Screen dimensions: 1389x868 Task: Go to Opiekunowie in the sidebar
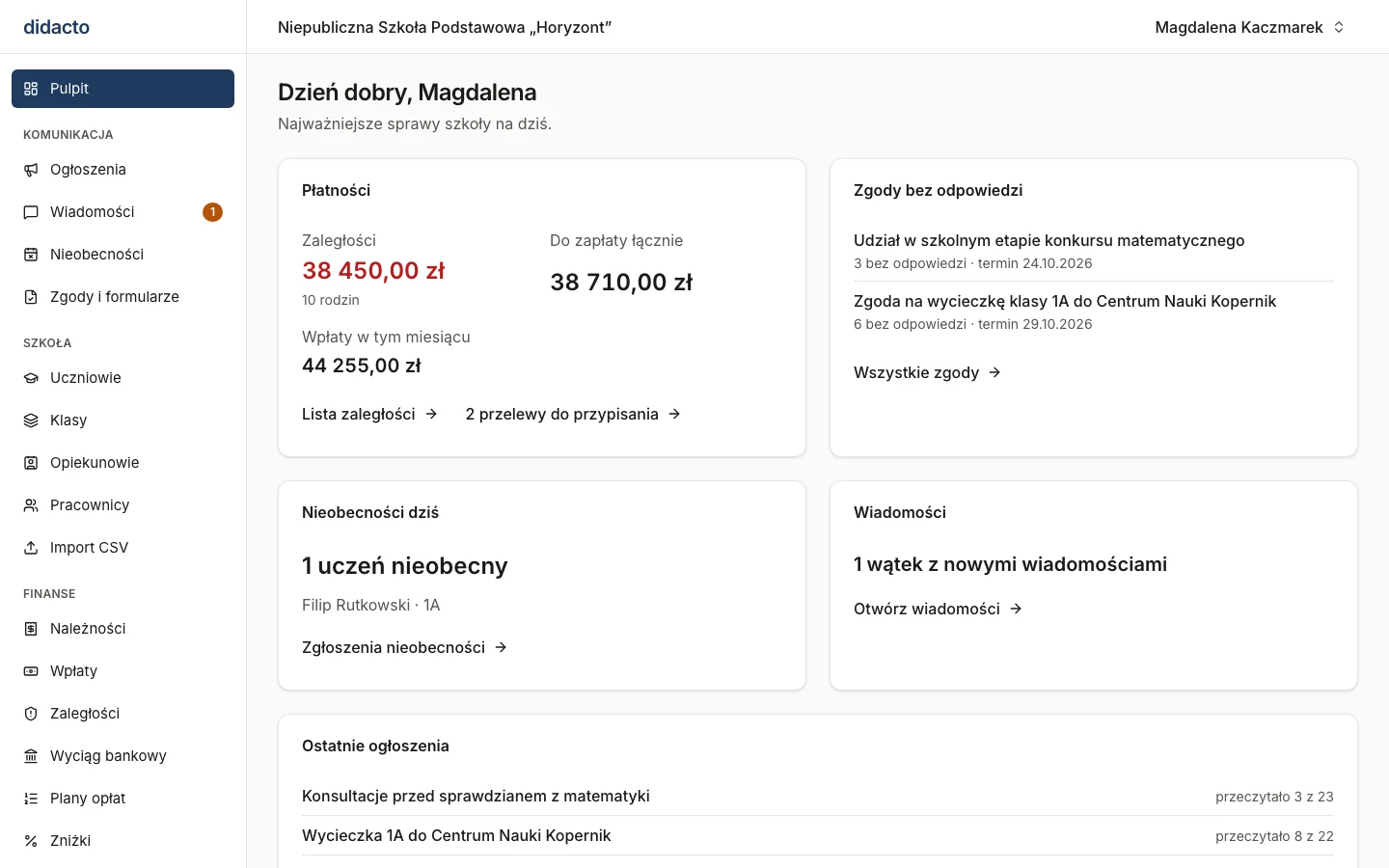[x=123, y=463]
